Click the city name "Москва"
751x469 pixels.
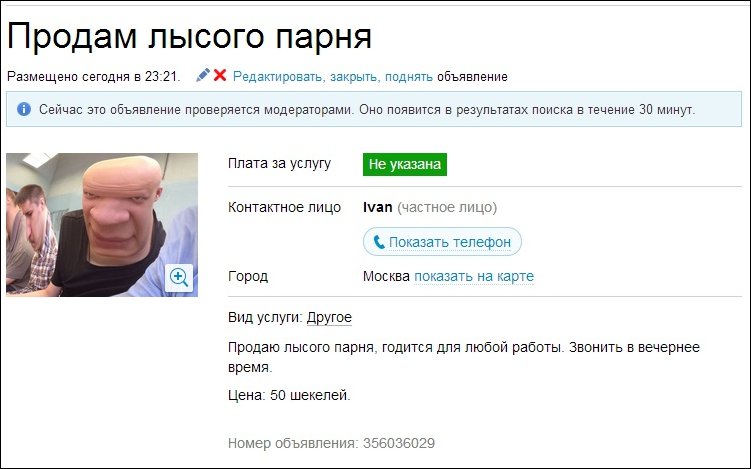[386, 276]
